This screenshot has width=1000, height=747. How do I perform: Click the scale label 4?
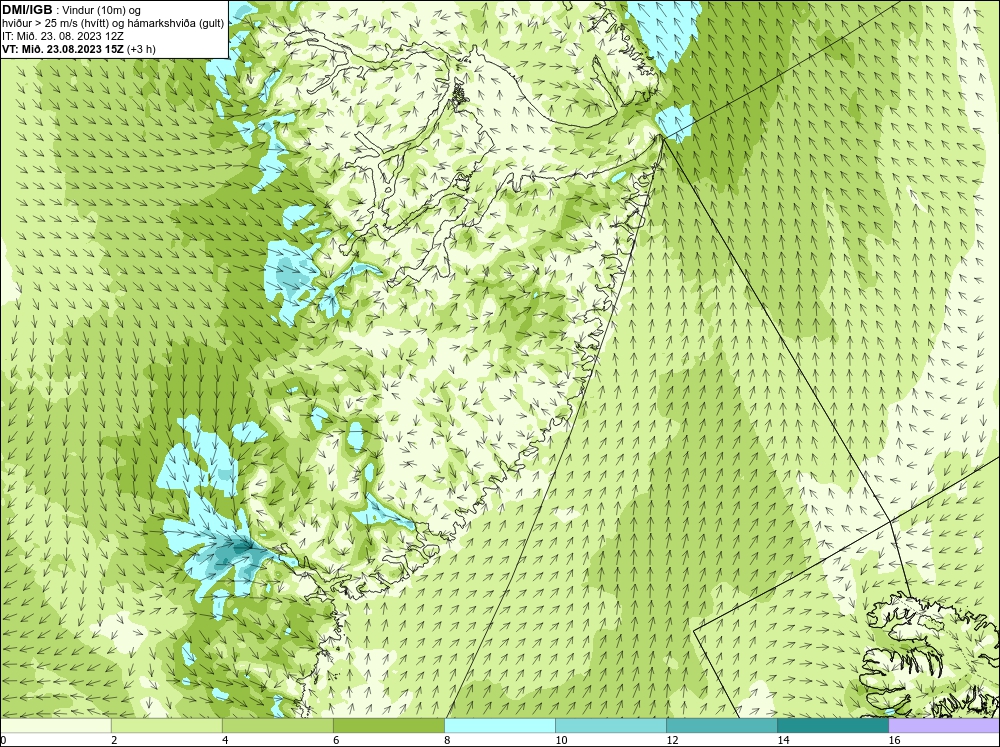(225, 740)
